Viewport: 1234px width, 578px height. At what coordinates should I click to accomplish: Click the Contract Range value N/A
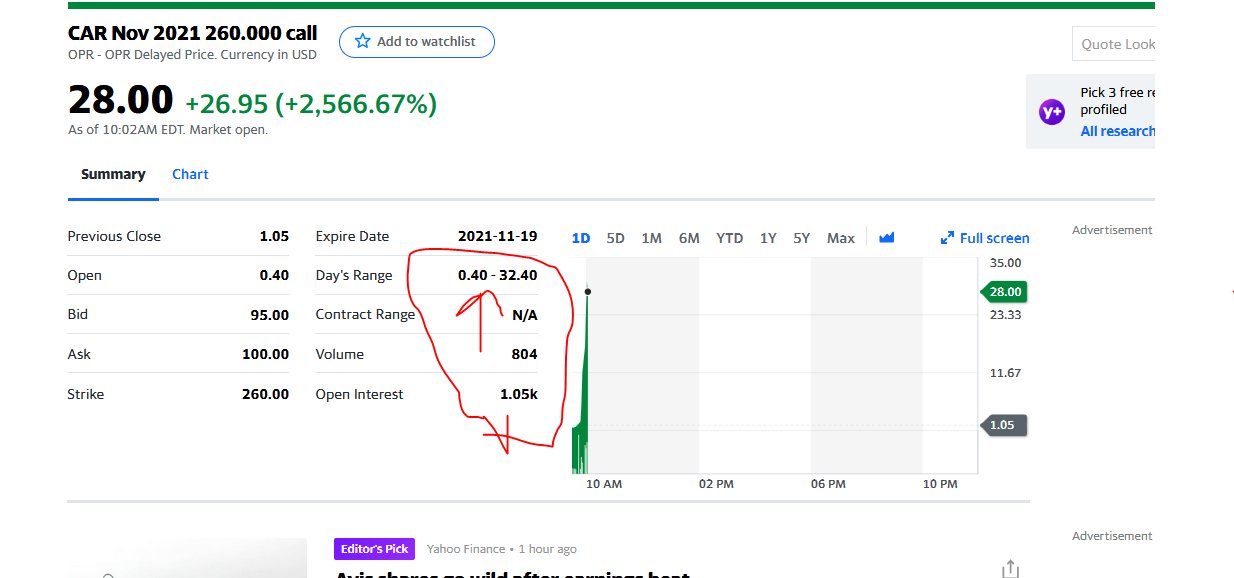point(525,315)
